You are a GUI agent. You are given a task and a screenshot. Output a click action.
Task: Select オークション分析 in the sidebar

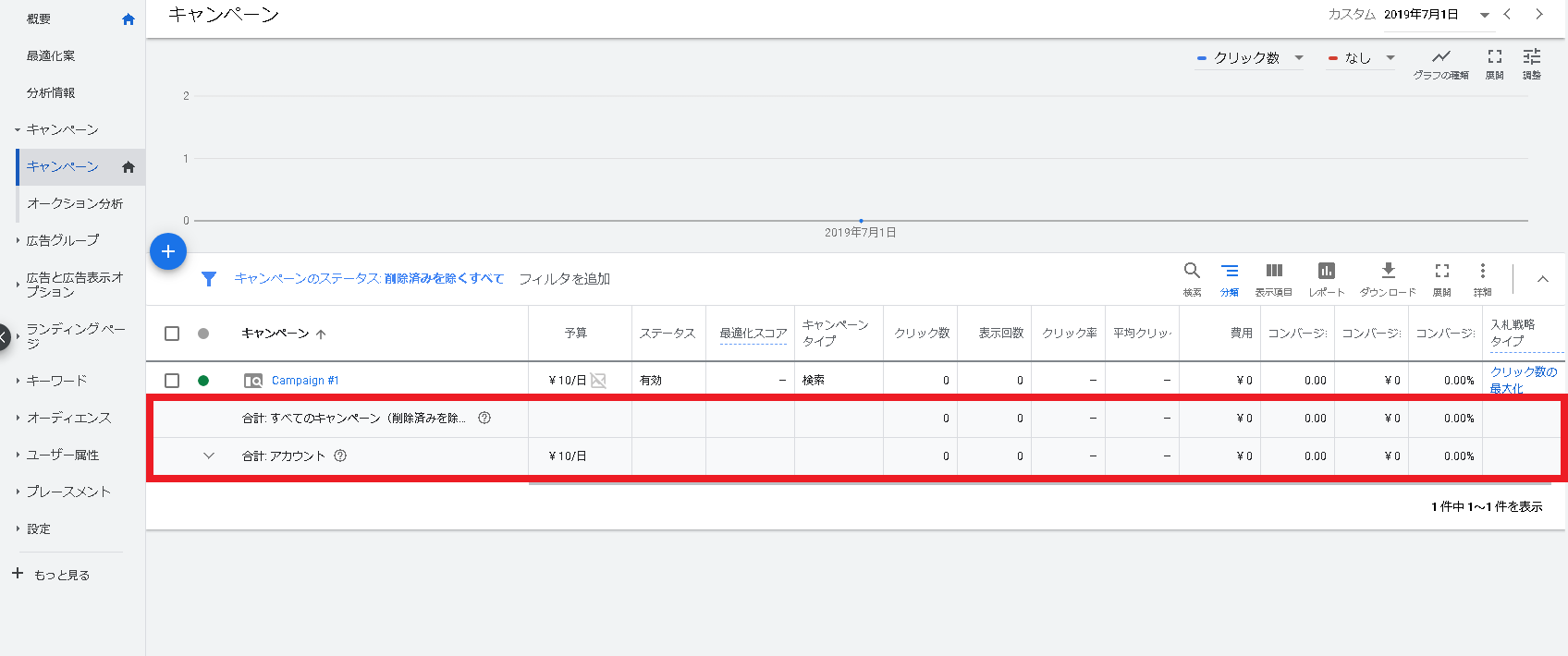(x=75, y=203)
